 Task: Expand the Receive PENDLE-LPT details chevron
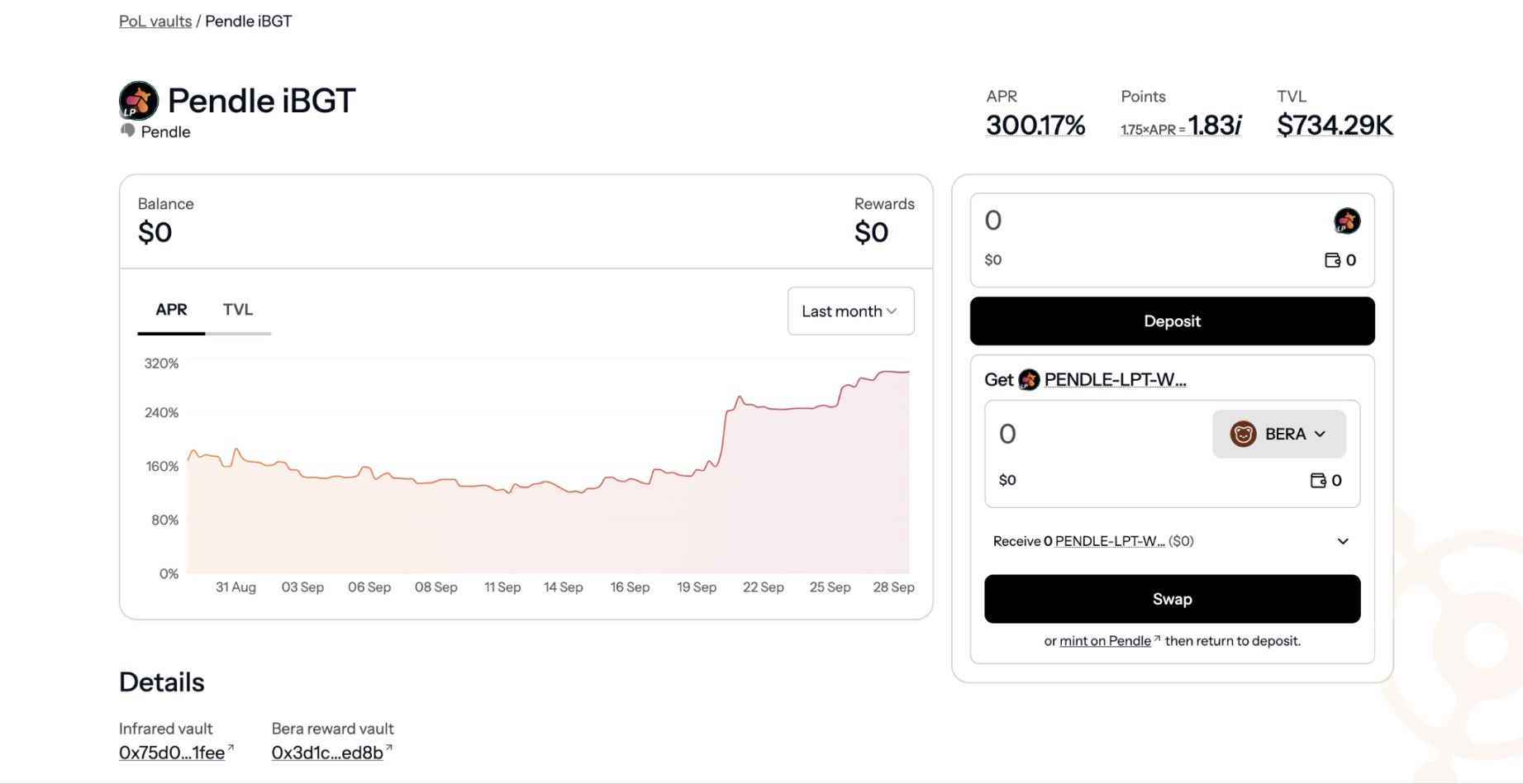coord(1343,541)
